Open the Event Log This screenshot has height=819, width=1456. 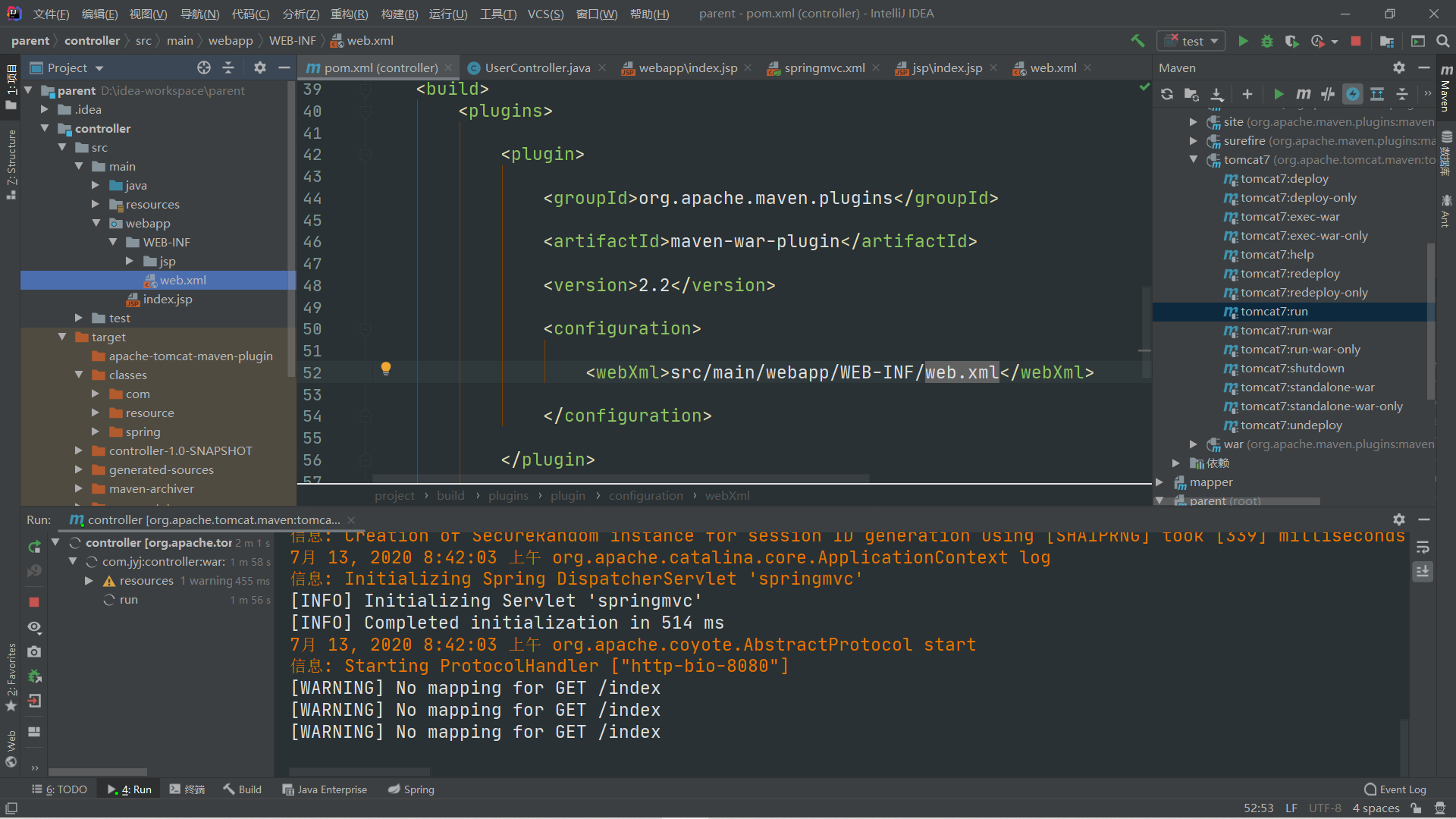pos(1395,789)
